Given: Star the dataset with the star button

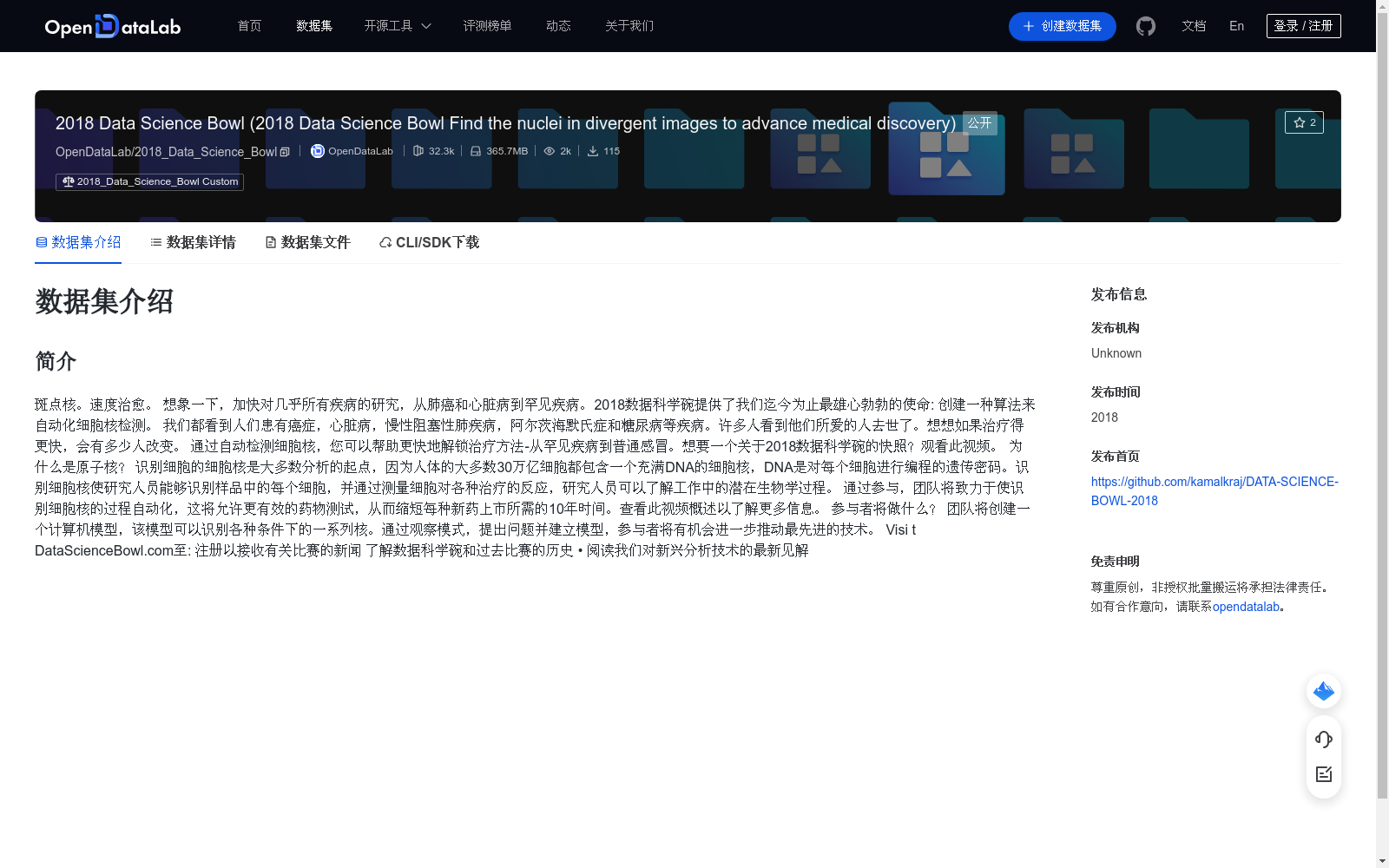Looking at the screenshot, I should (1304, 122).
